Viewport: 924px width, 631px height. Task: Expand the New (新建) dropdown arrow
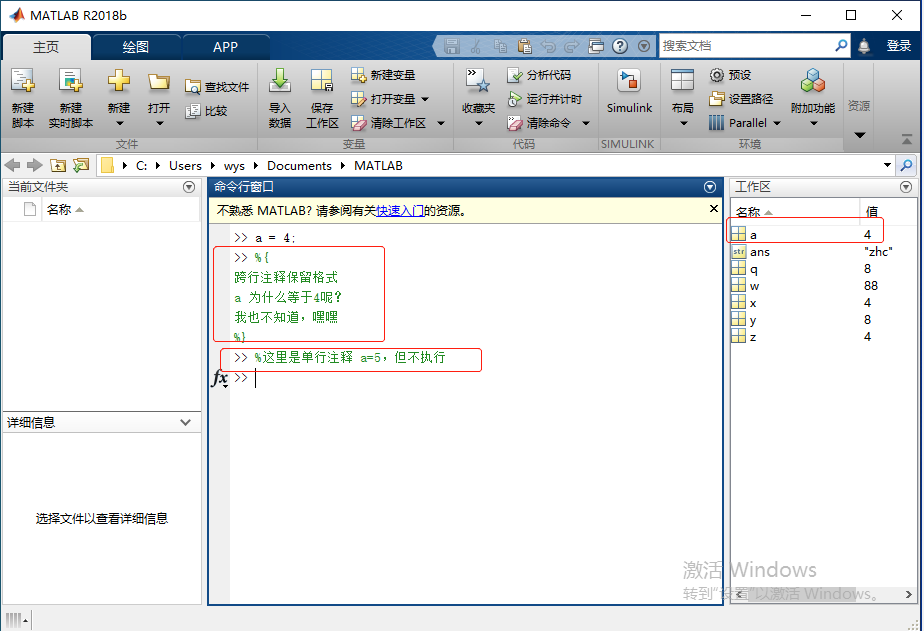point(119,124)
